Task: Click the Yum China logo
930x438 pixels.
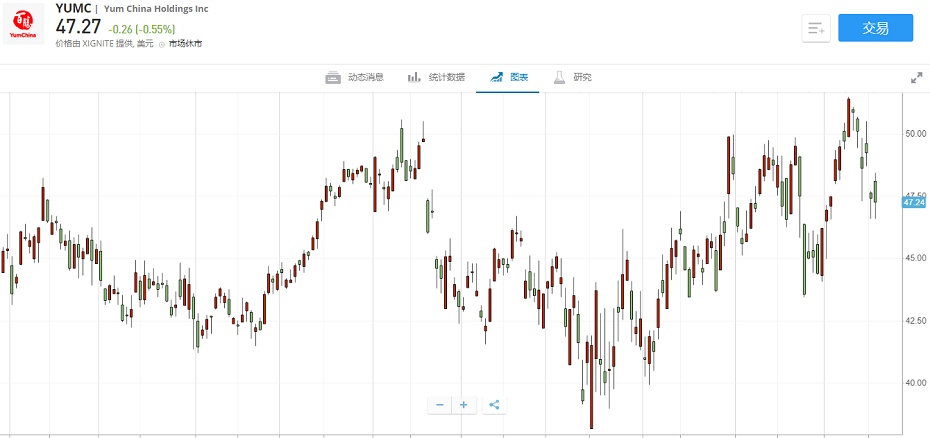Action: [22, 27]
